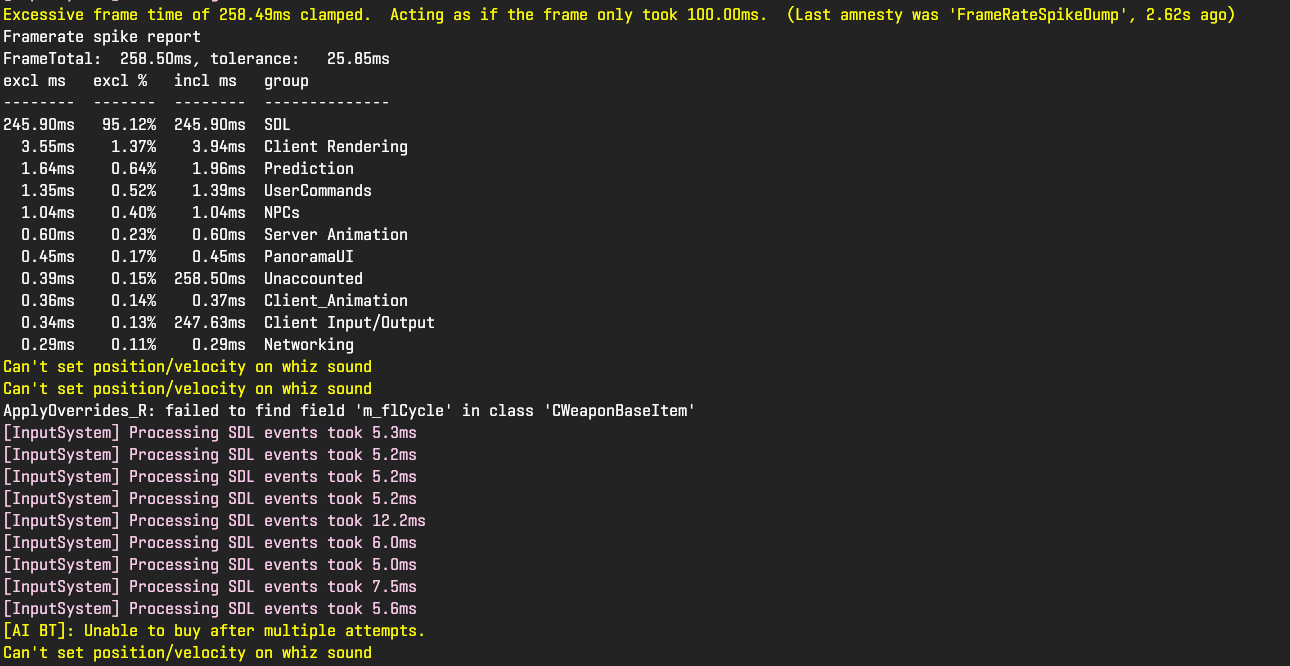Viewport: 1290px width, 666px height.
Task: Click the Server Animation group entry
Action: (335, 235)
